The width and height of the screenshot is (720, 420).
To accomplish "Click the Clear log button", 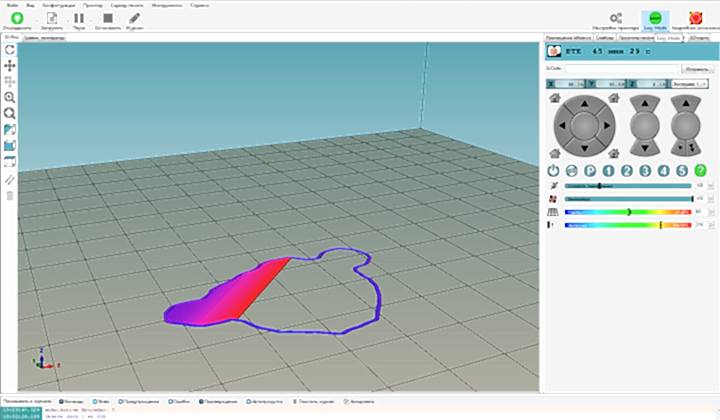I will click(311, 401).
